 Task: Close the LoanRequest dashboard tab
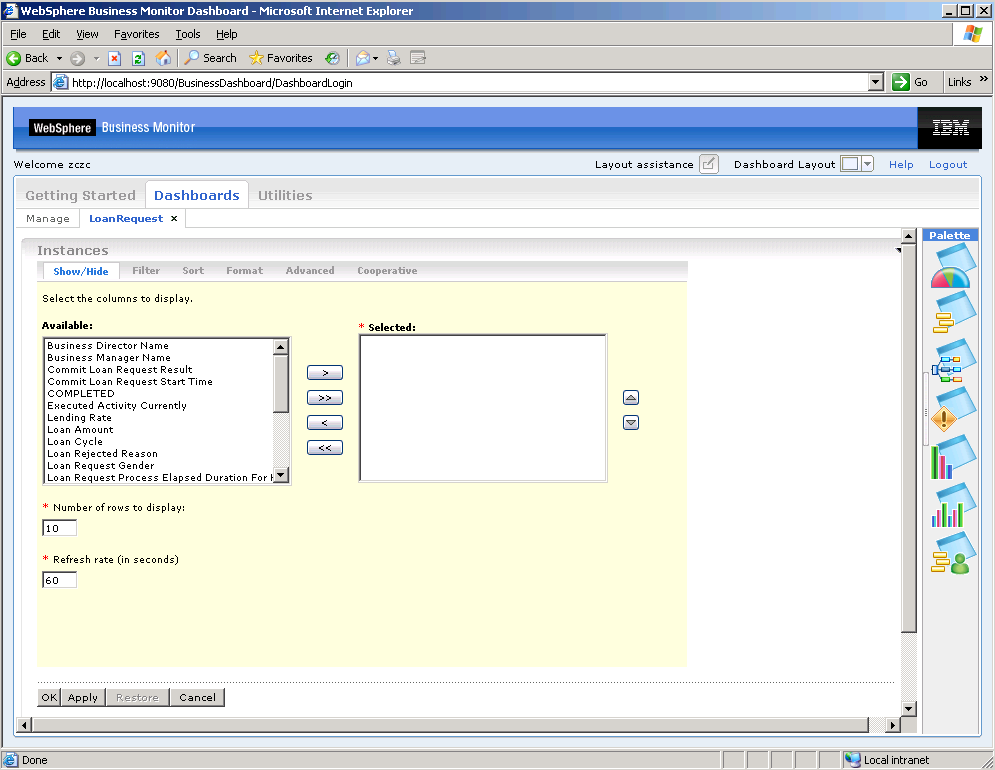click(x=174, y=218)
